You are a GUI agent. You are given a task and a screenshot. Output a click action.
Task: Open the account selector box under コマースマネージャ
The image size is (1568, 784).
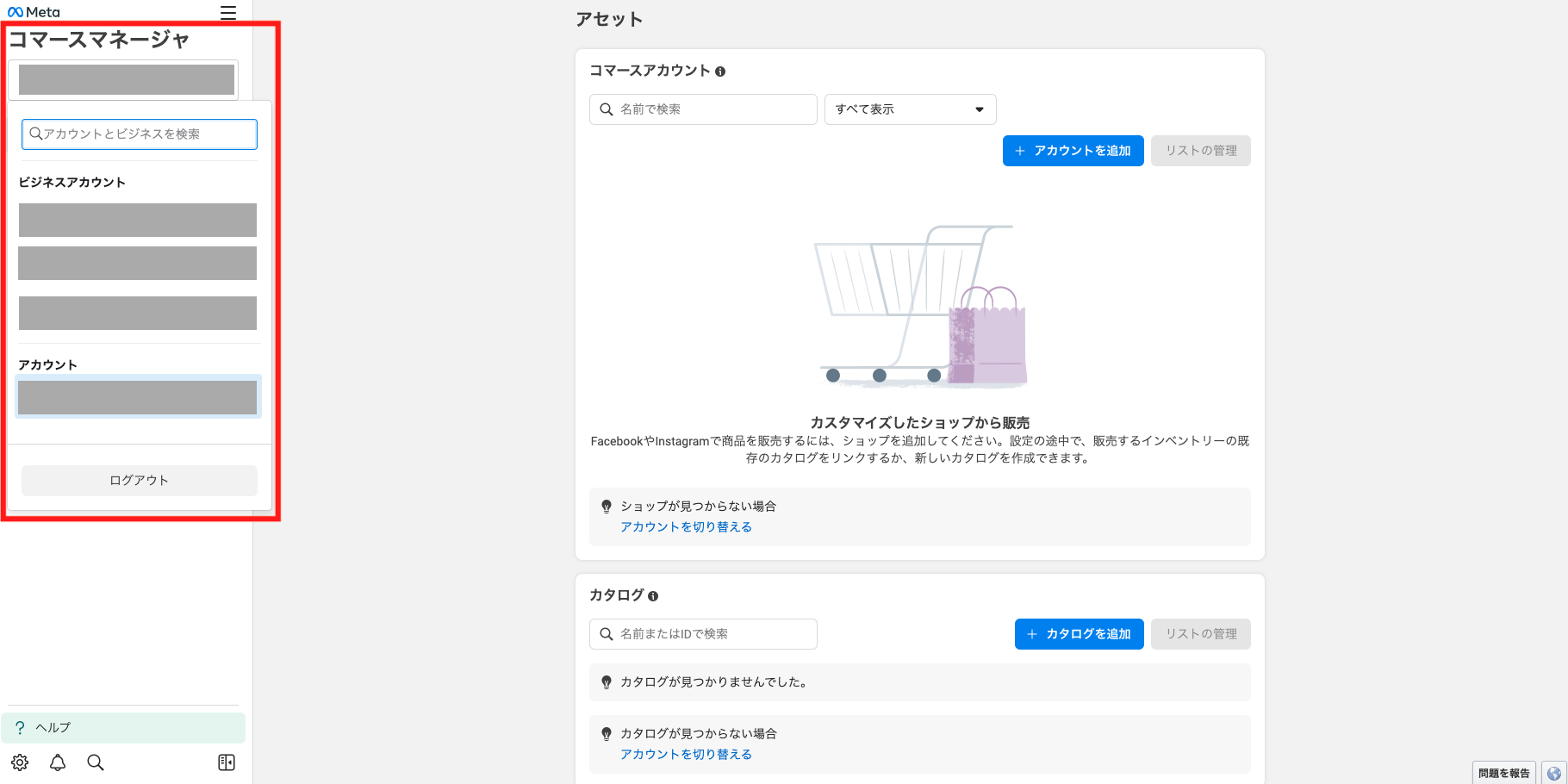123,80
